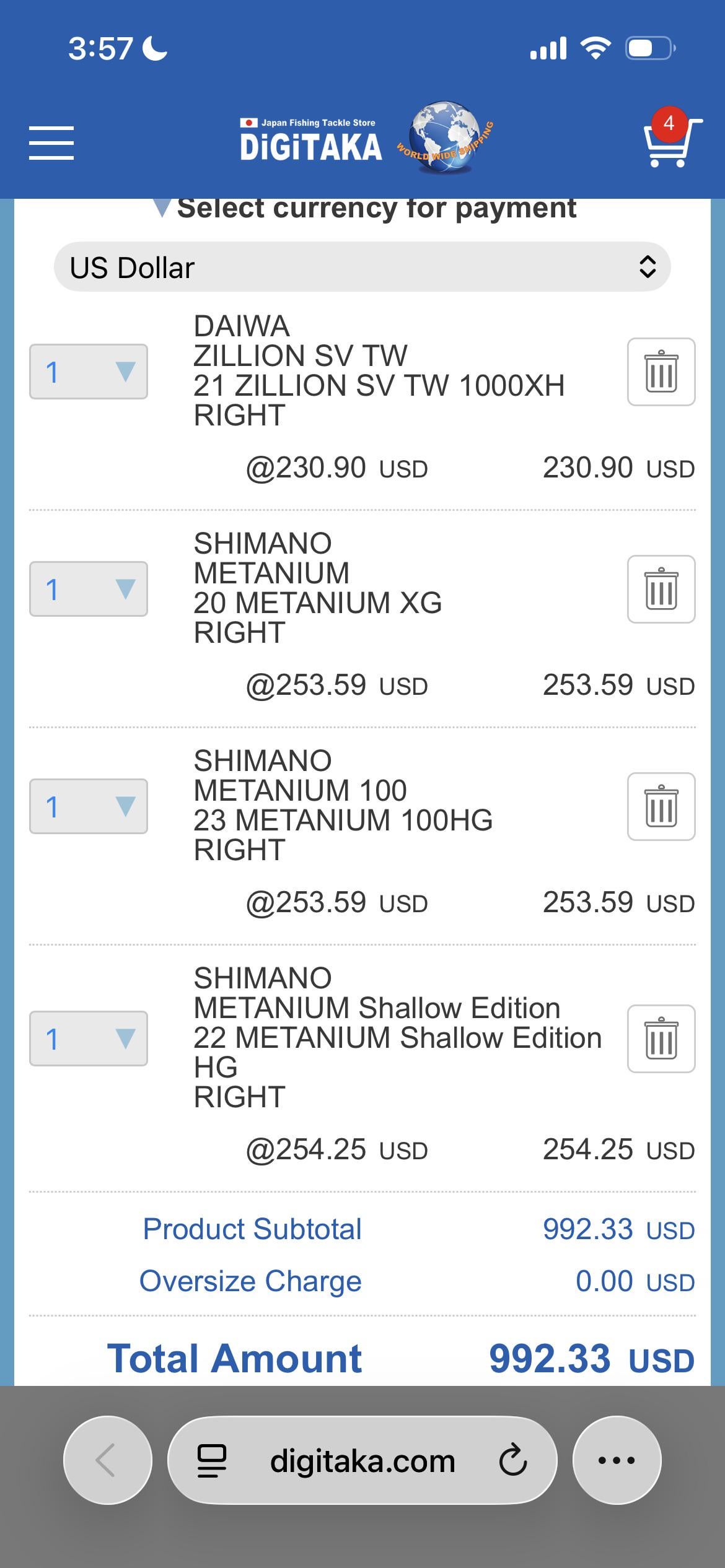Tap the world wide shipping globe image
The width and height of the screenshot is (725, 1568).
[445, 137]
